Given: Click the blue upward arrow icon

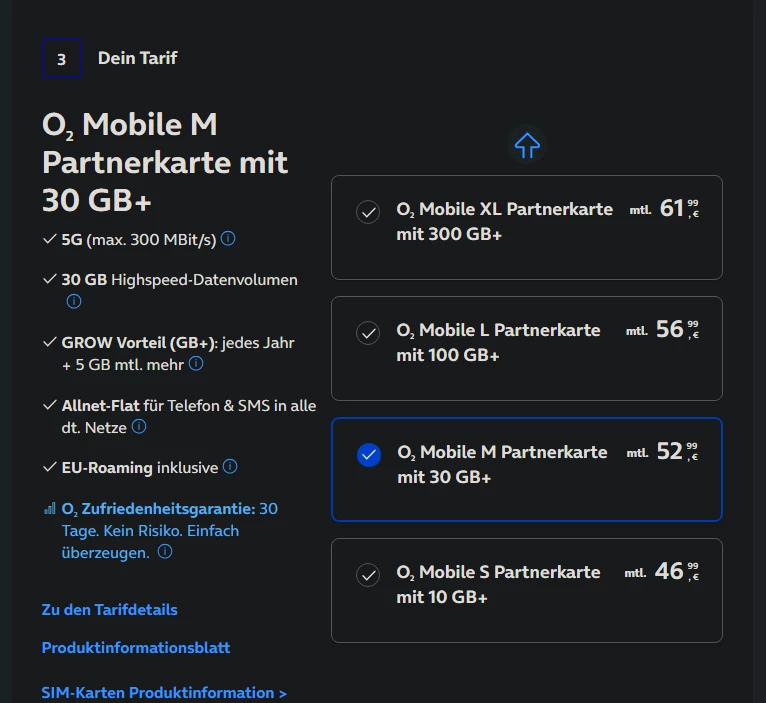Looking at the screenshot, I should [527, 146].
